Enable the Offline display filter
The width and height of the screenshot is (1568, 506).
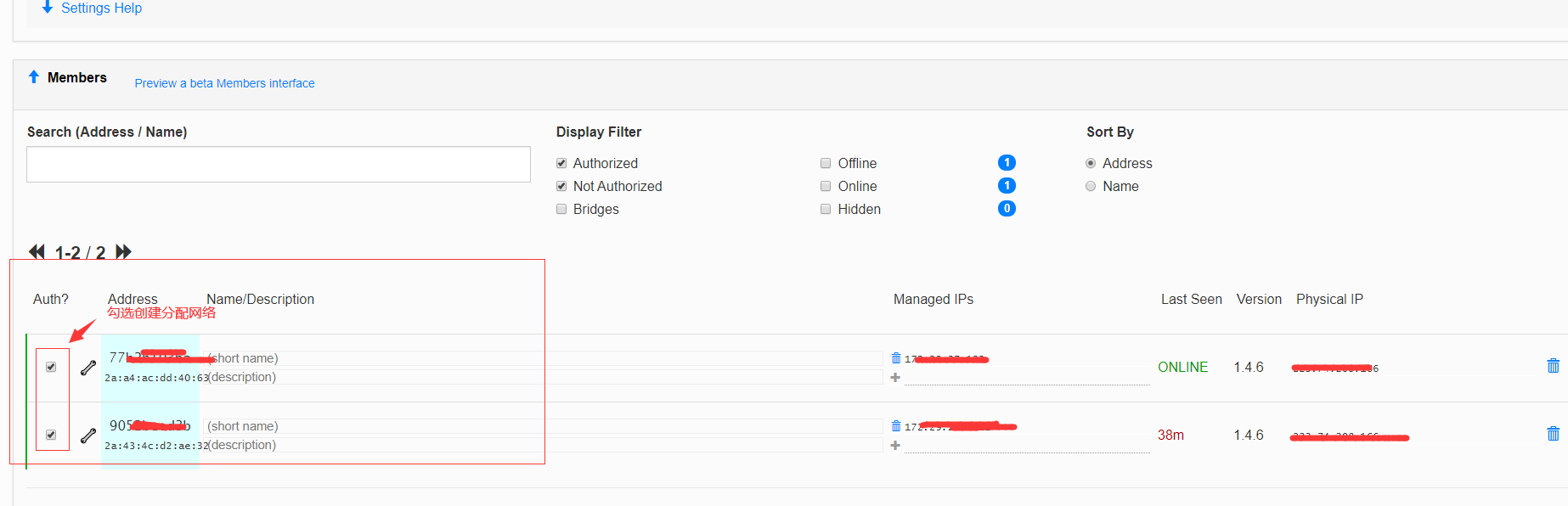coord(826,163)
